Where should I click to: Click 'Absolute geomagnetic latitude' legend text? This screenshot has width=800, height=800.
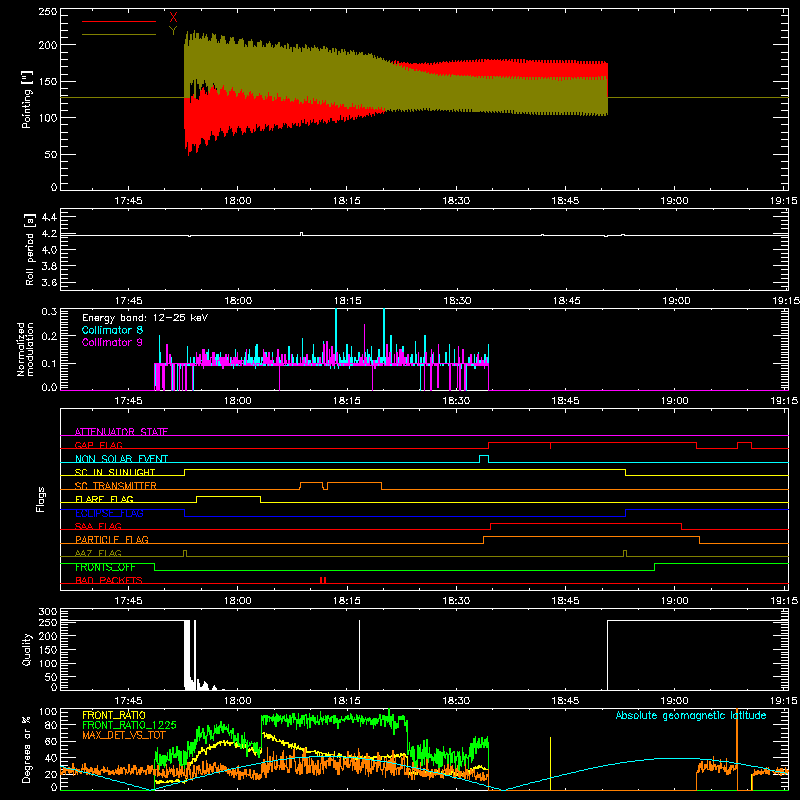691,715
